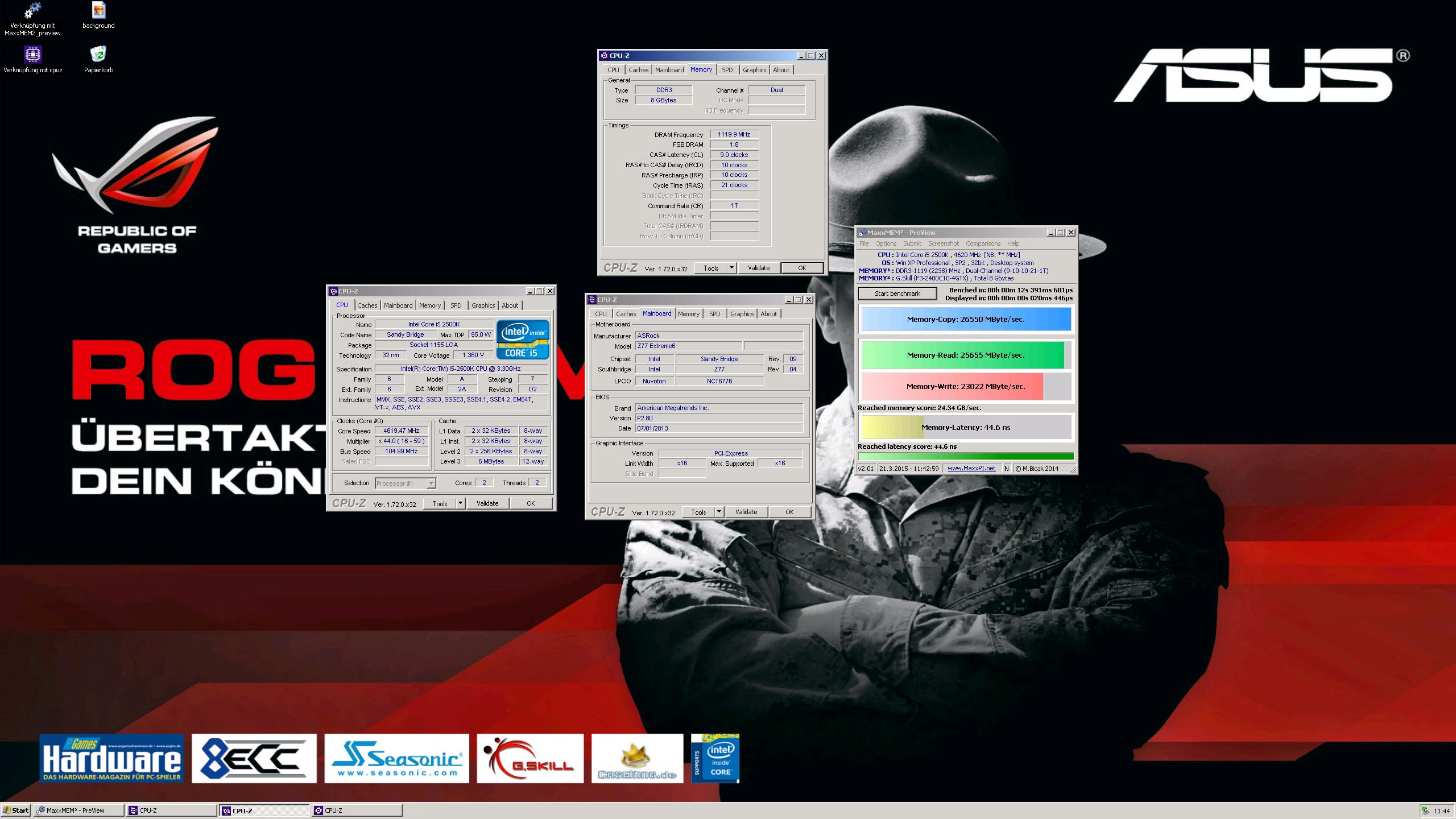Select the cpuz shortcut icon on the desktop
This screenshot has width=1456, height=819.
click(33, 55)
